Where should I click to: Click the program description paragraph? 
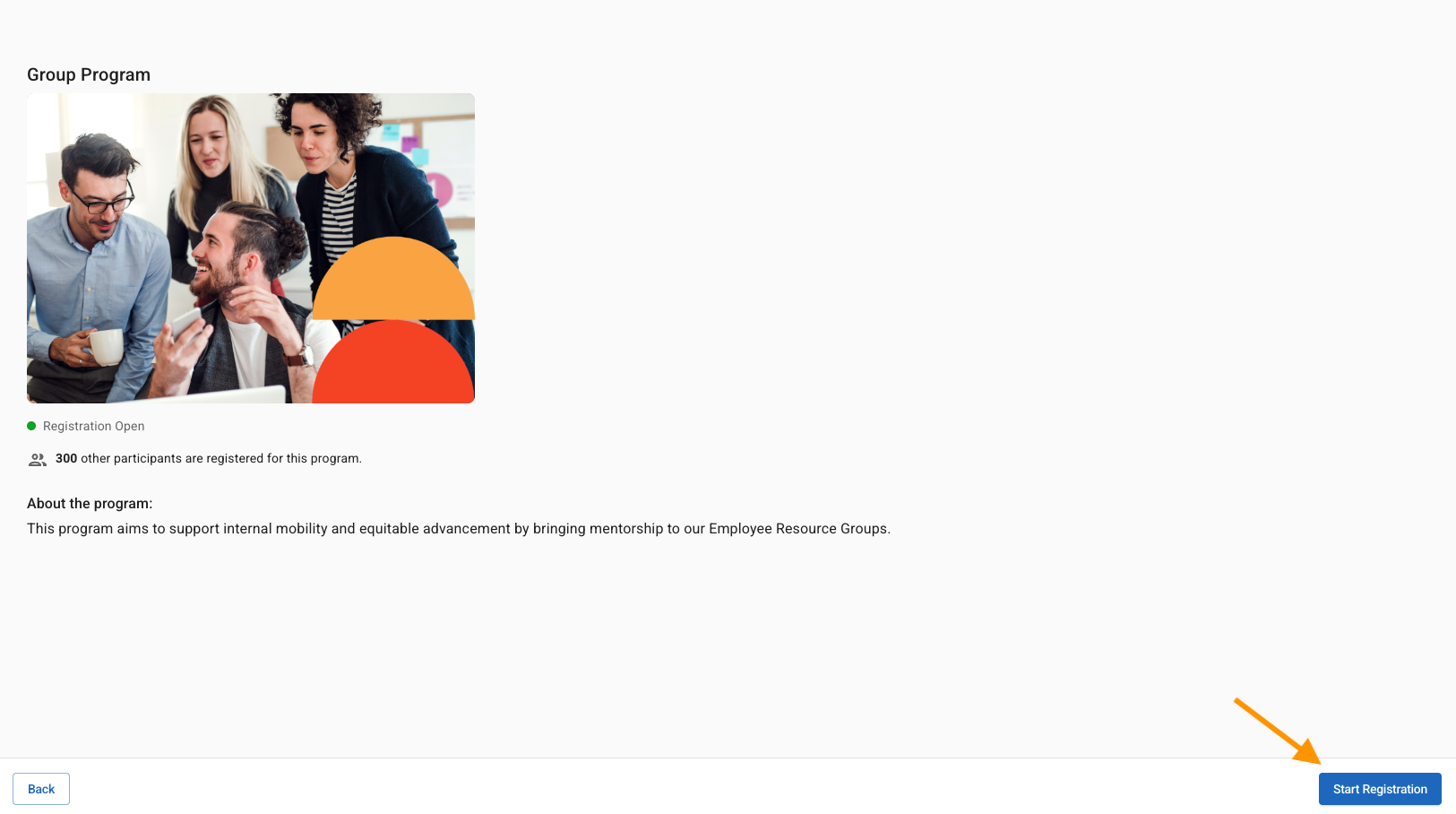459,528
